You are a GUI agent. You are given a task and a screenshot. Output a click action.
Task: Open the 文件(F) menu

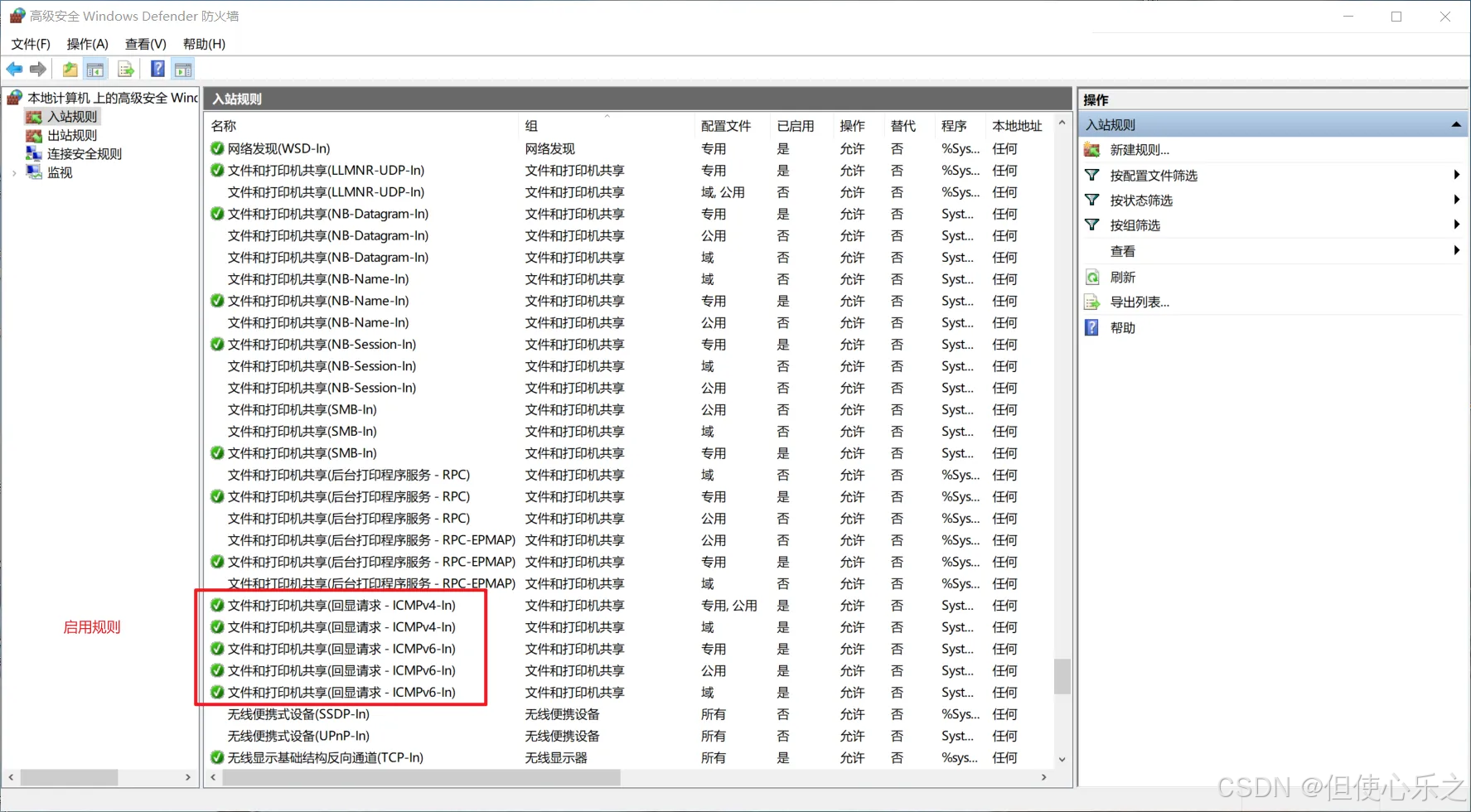(x=31, y=44)
